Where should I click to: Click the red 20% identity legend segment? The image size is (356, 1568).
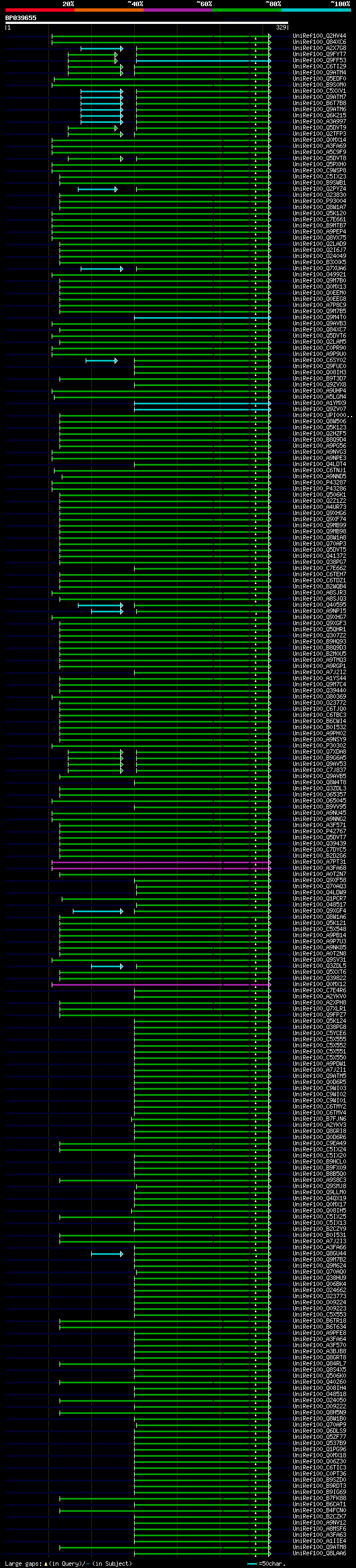pos(39,10)
